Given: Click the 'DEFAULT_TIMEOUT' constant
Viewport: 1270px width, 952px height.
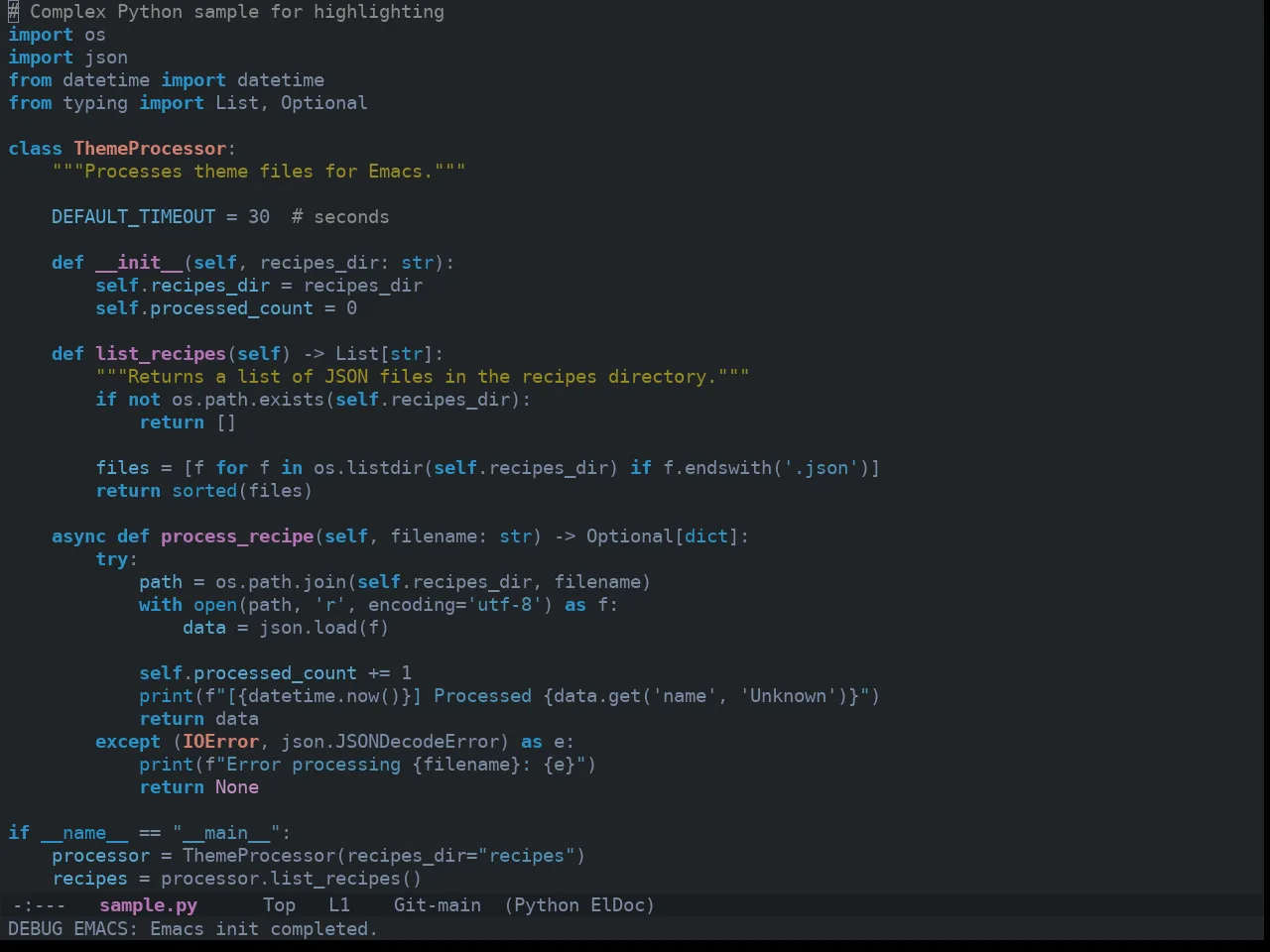Looking at the screenshot, I should tap(133, 217).
